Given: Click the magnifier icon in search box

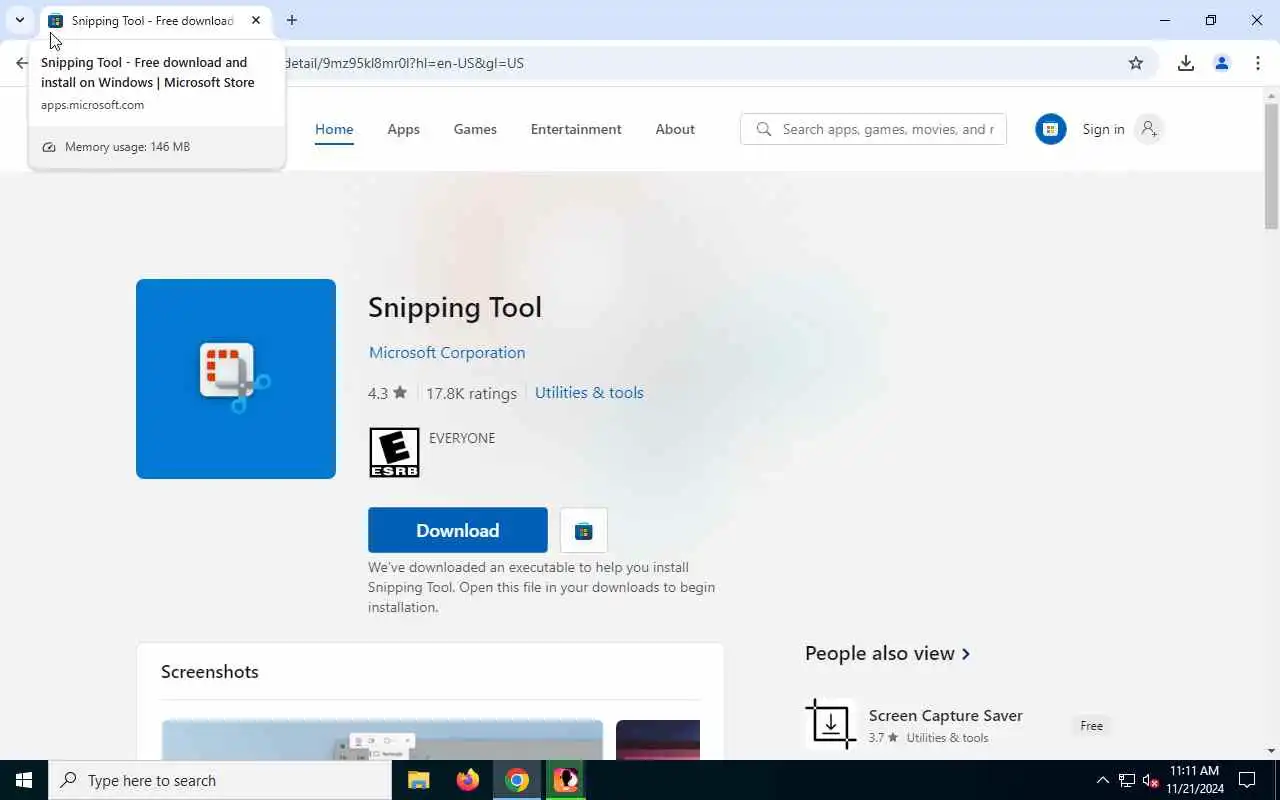Looking at the screenshot, I should [764, 129].
